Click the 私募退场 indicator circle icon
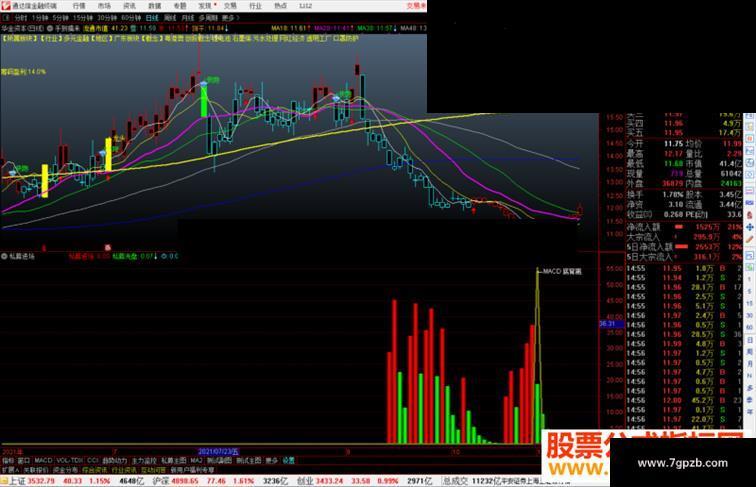Image resolution: width=756 pixels, height=487 pixels. click(x=4, y=257)
